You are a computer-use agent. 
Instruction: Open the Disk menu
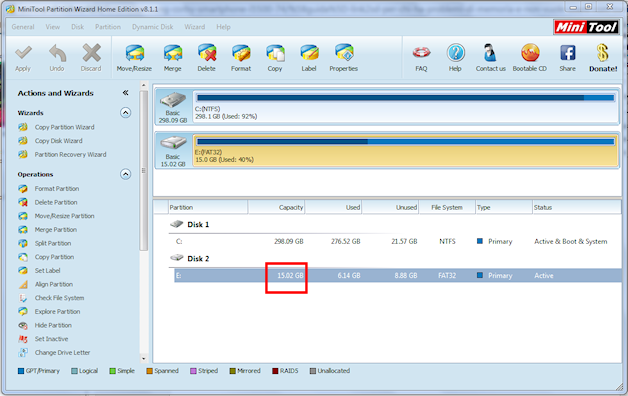tap(77, 27)
